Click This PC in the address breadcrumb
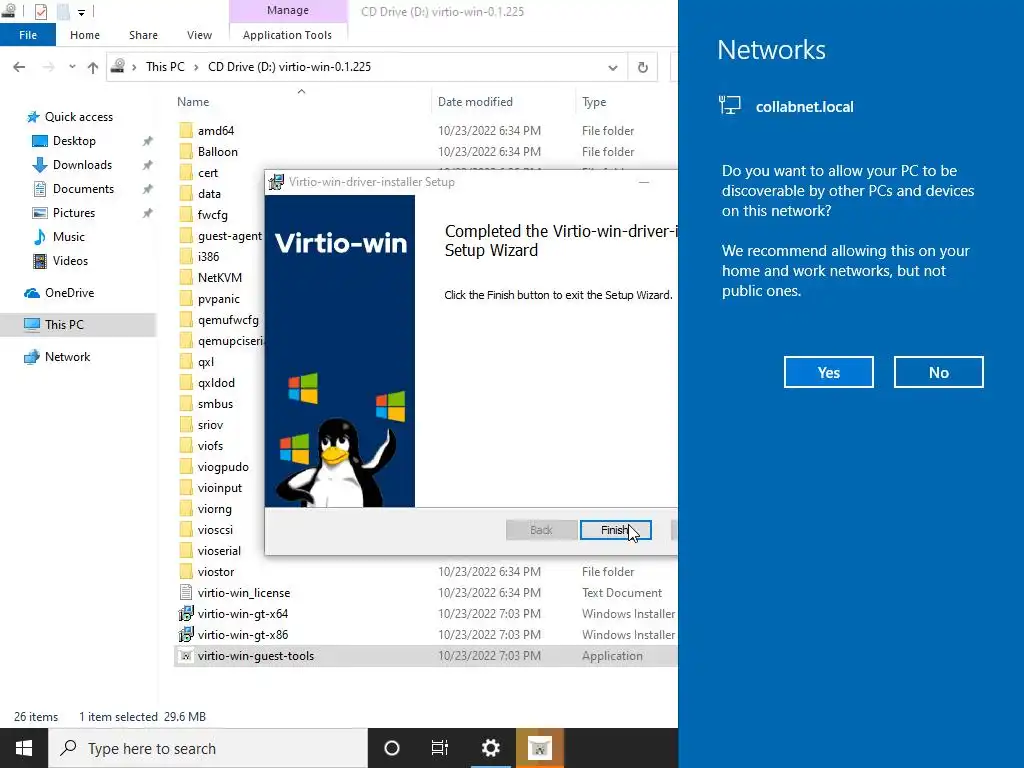1024x768 pixels. [165, 67]
